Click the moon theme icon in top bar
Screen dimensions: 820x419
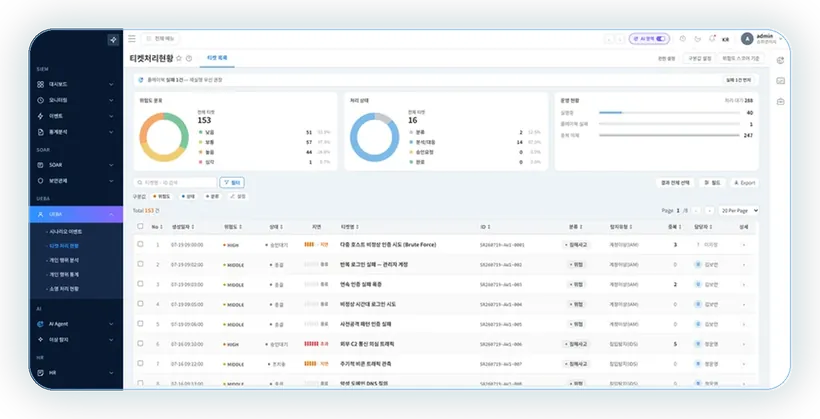pos(697,39)
